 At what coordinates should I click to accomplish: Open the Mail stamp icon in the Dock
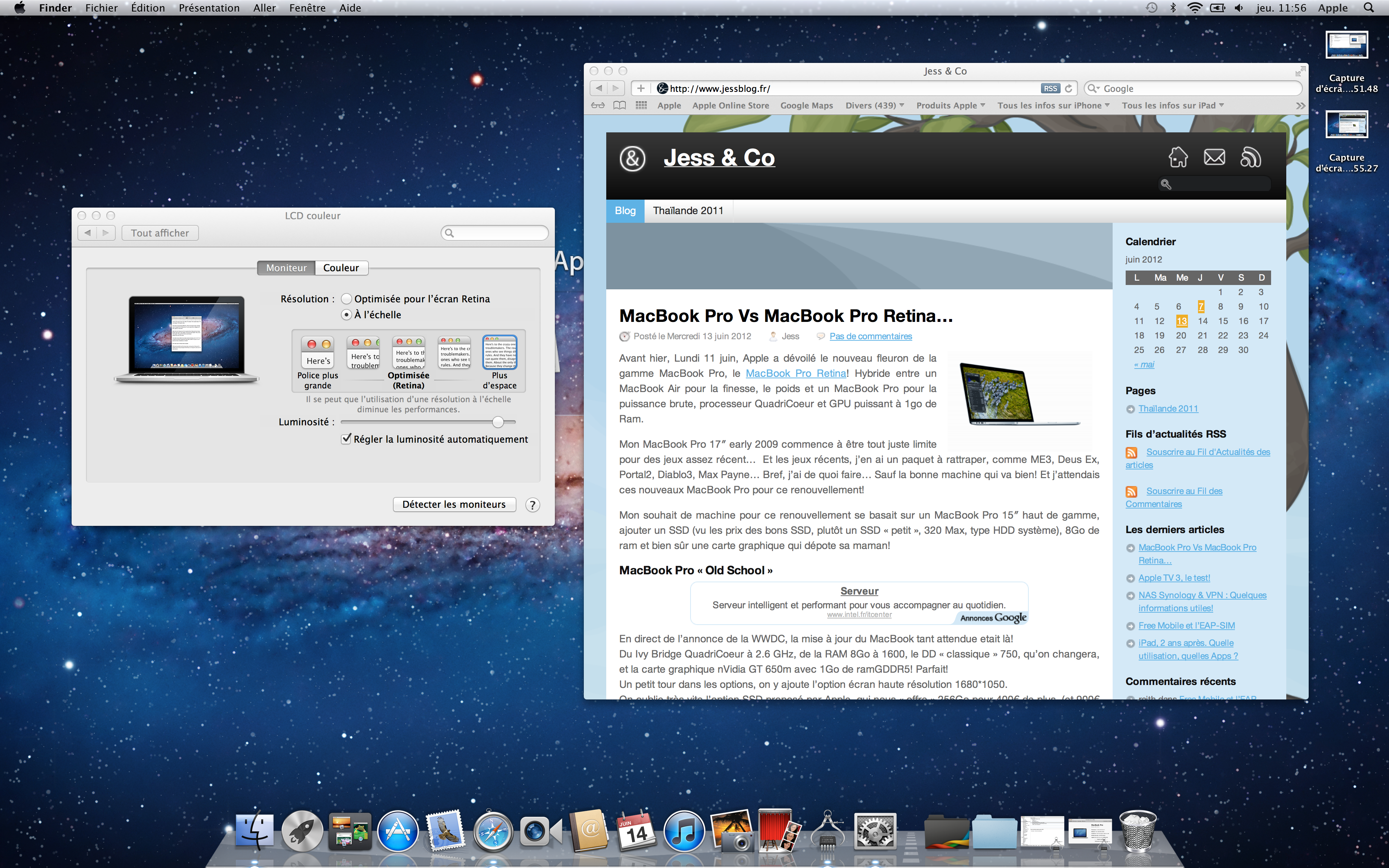(445, 831)
